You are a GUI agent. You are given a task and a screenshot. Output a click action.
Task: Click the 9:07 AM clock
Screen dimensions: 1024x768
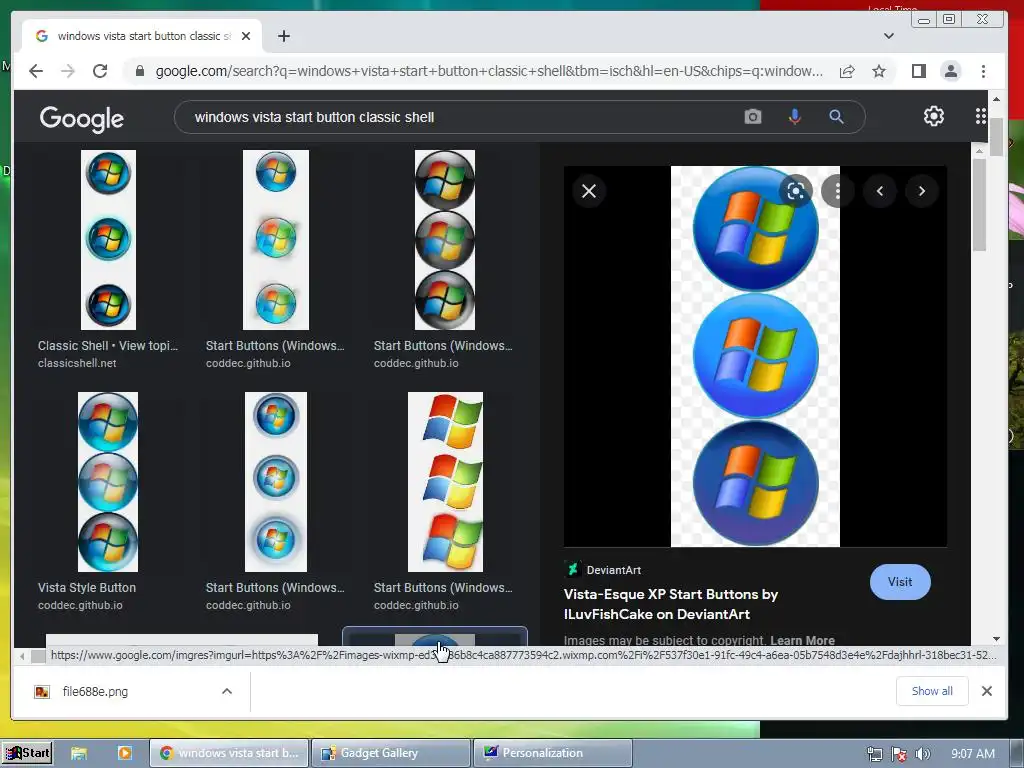click(972, 754)
